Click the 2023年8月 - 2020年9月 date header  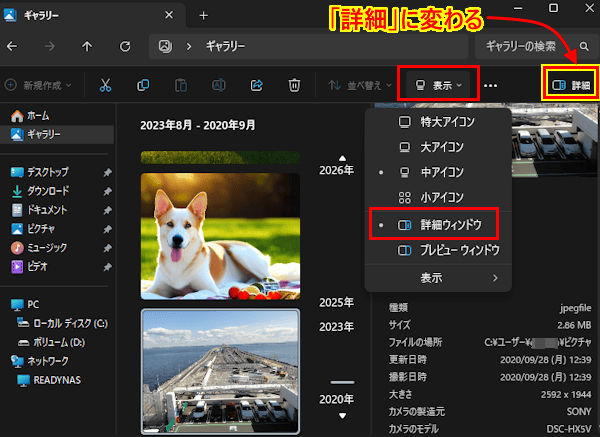click(197, 125)
